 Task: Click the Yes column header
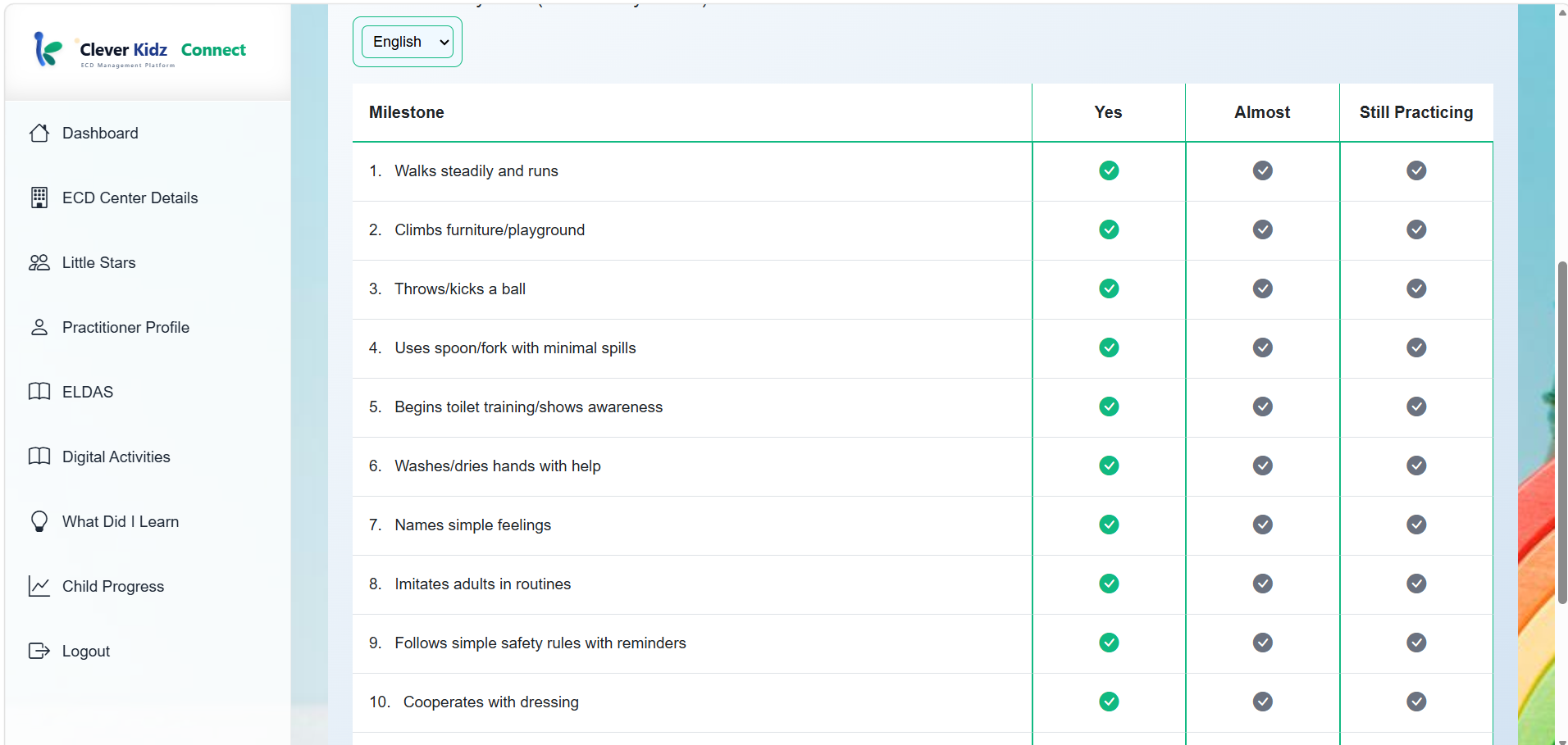(1108, 112)
